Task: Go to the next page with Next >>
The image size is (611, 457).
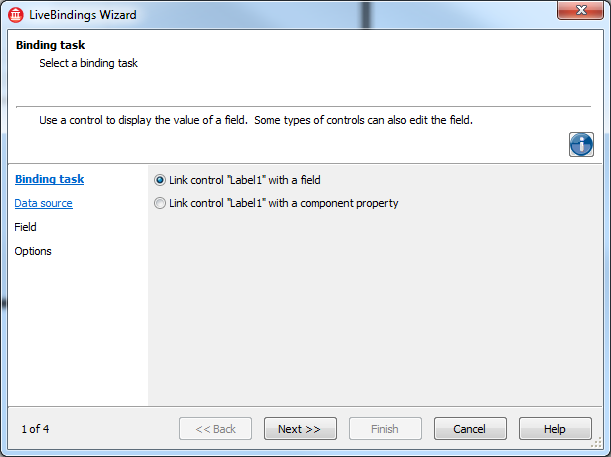Action: (300, 429)
